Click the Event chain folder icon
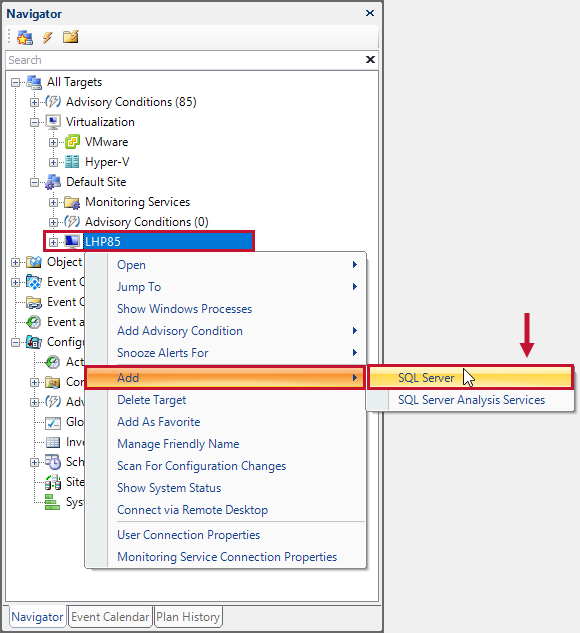Viewport: 580px width, 633px height. tap(34, 302)
